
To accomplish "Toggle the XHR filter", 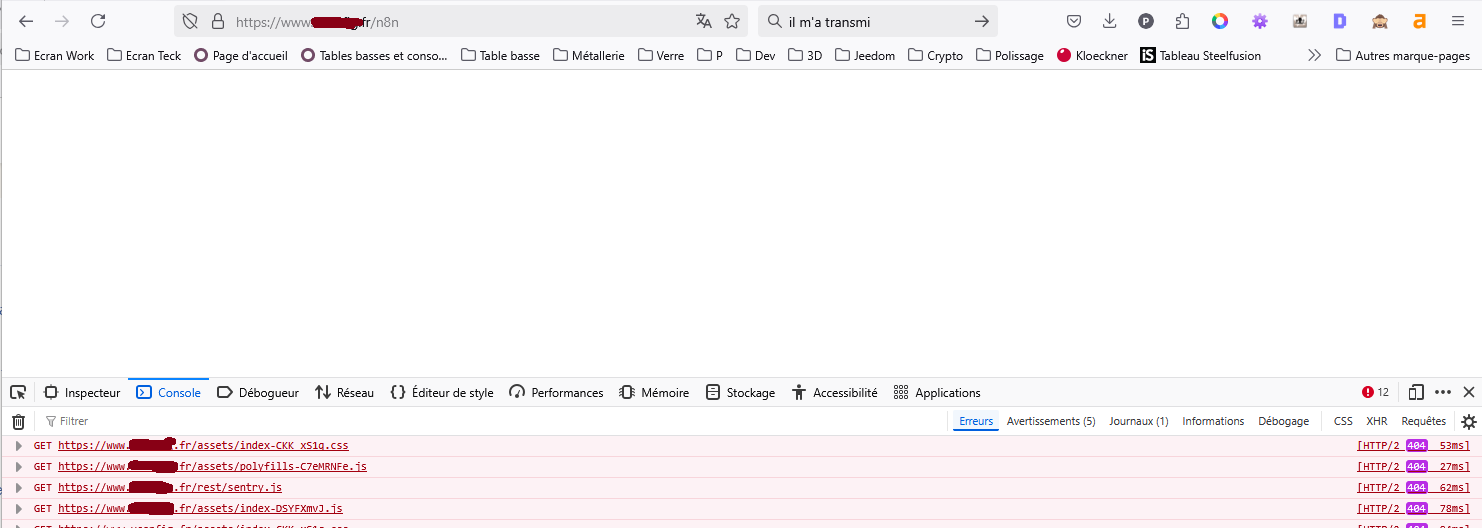I will pyautogui.click(x=1377, y=422).
